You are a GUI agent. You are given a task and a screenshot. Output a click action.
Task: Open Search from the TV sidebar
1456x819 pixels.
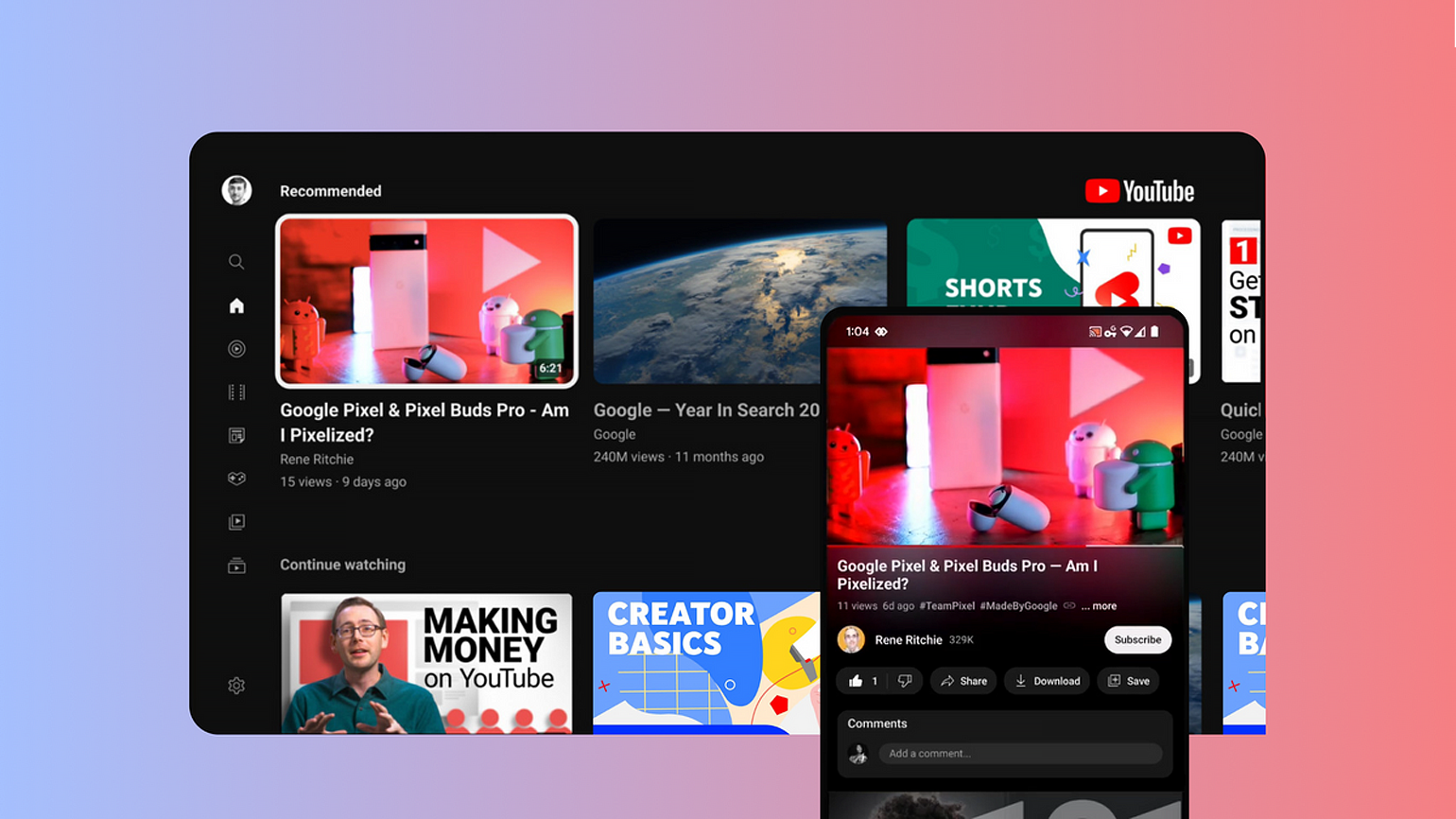[x=236, y=262]
